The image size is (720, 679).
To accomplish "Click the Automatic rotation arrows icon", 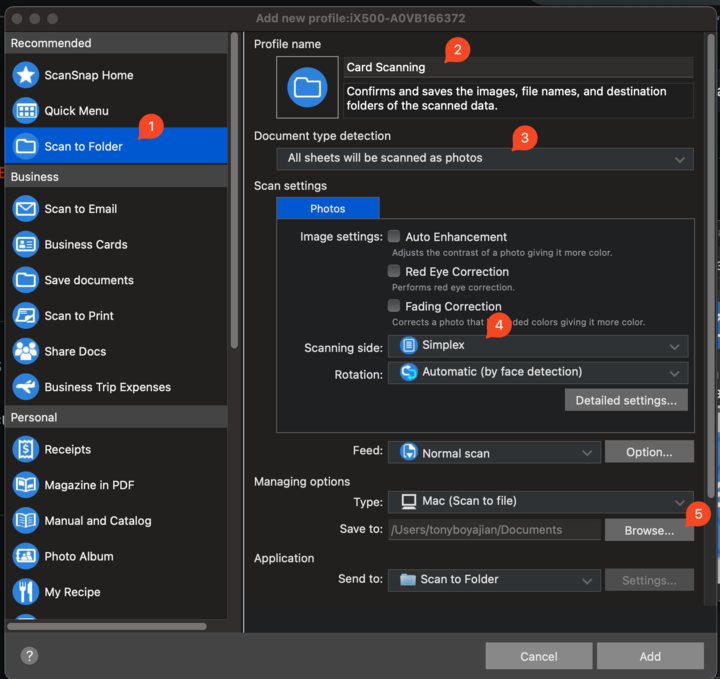I will (408, 372).
